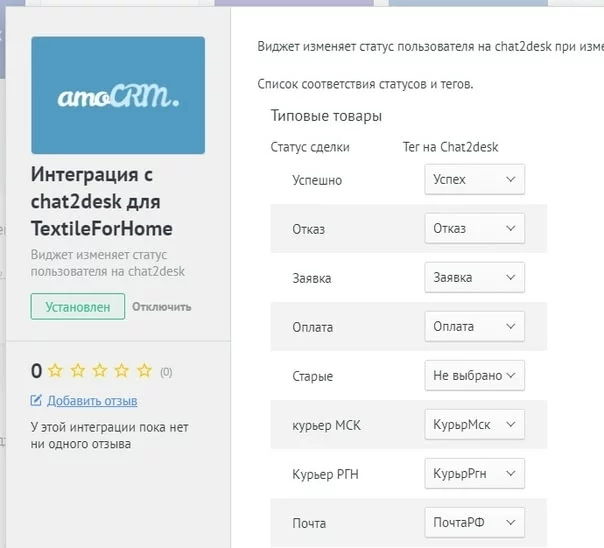This screenshot has width=604, height=548.
Task: Expand the Курьер РГН tag dropdown
Action: coord(474,474)
